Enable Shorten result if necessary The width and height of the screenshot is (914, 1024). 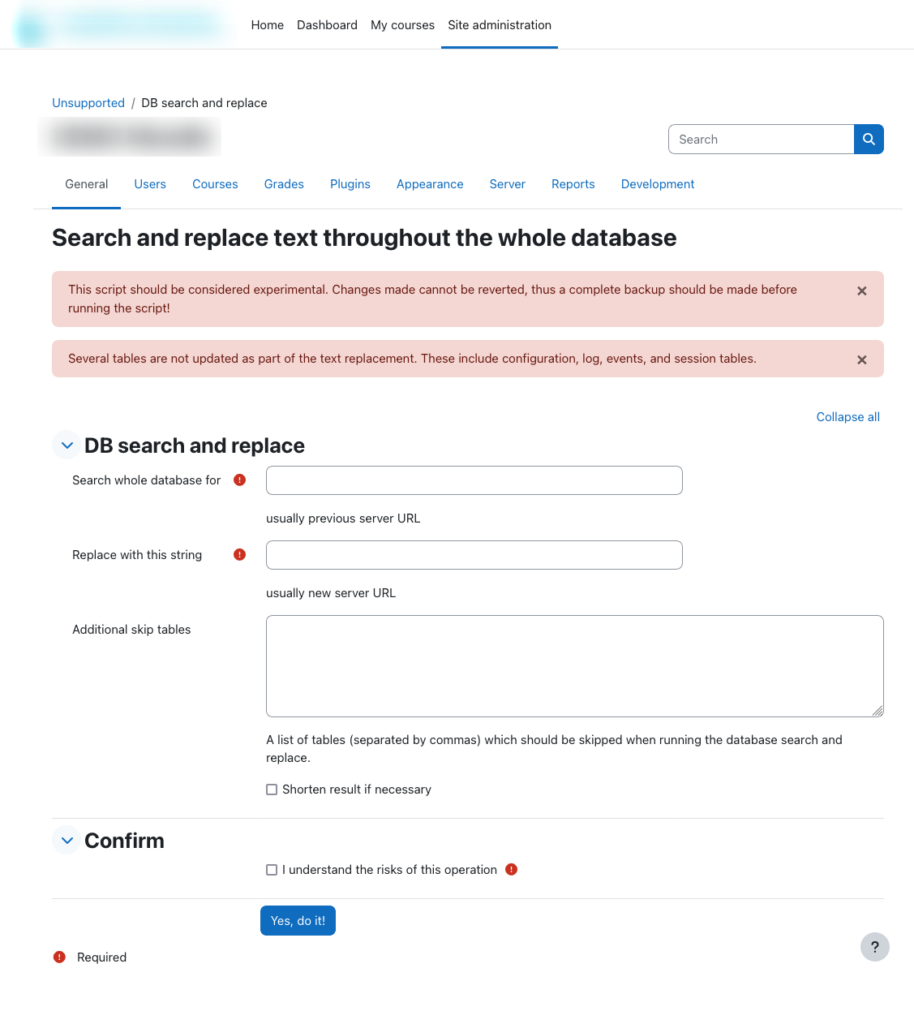point(272,790)
